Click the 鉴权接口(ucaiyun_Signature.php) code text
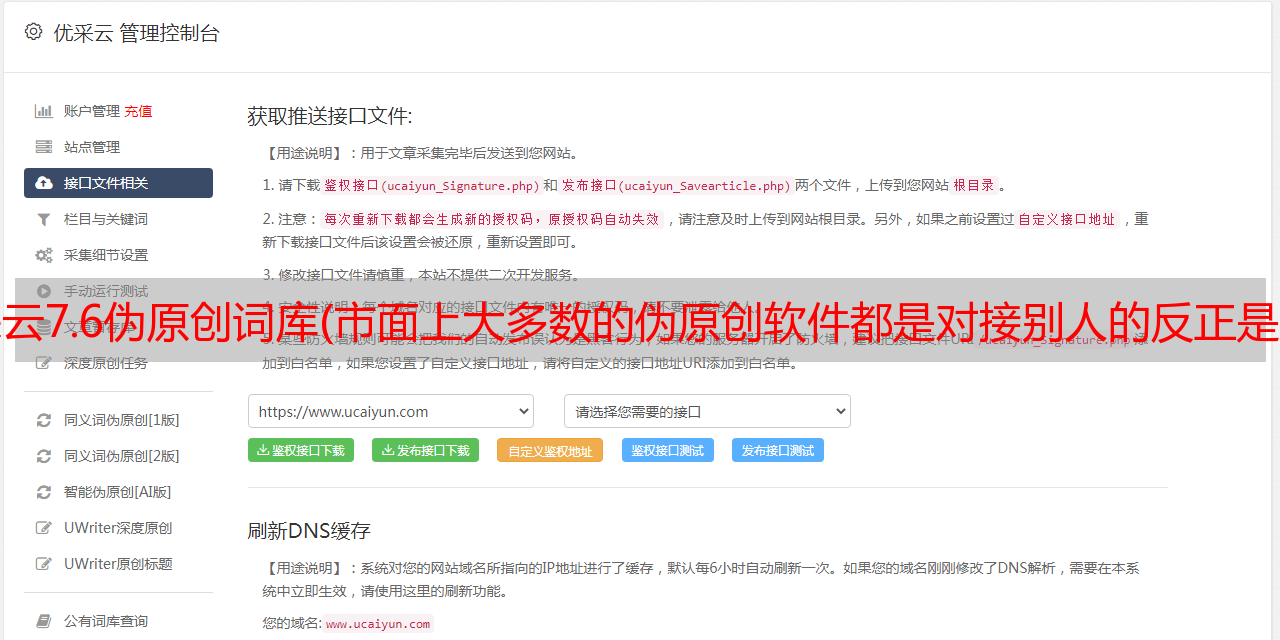 click(431, 186)
